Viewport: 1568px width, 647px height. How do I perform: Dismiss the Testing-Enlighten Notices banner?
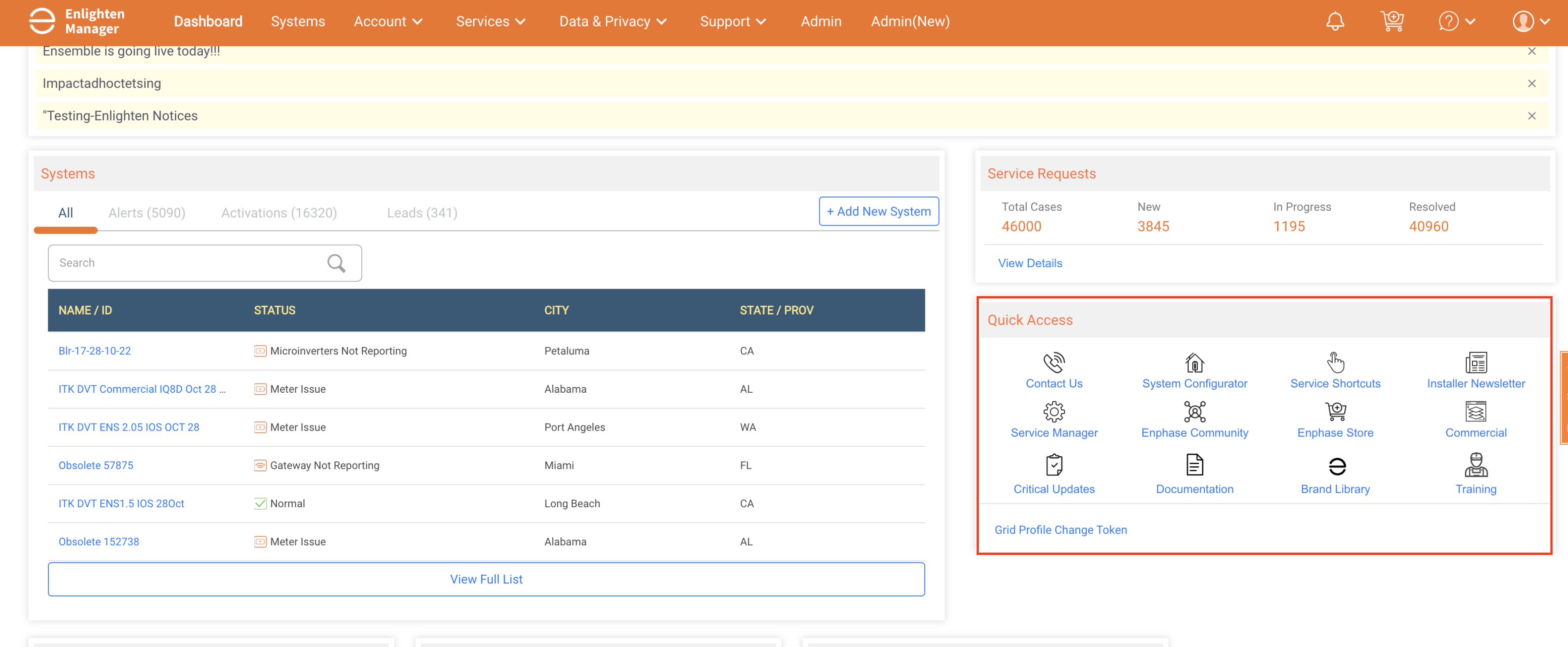(x=1531, y=115)
